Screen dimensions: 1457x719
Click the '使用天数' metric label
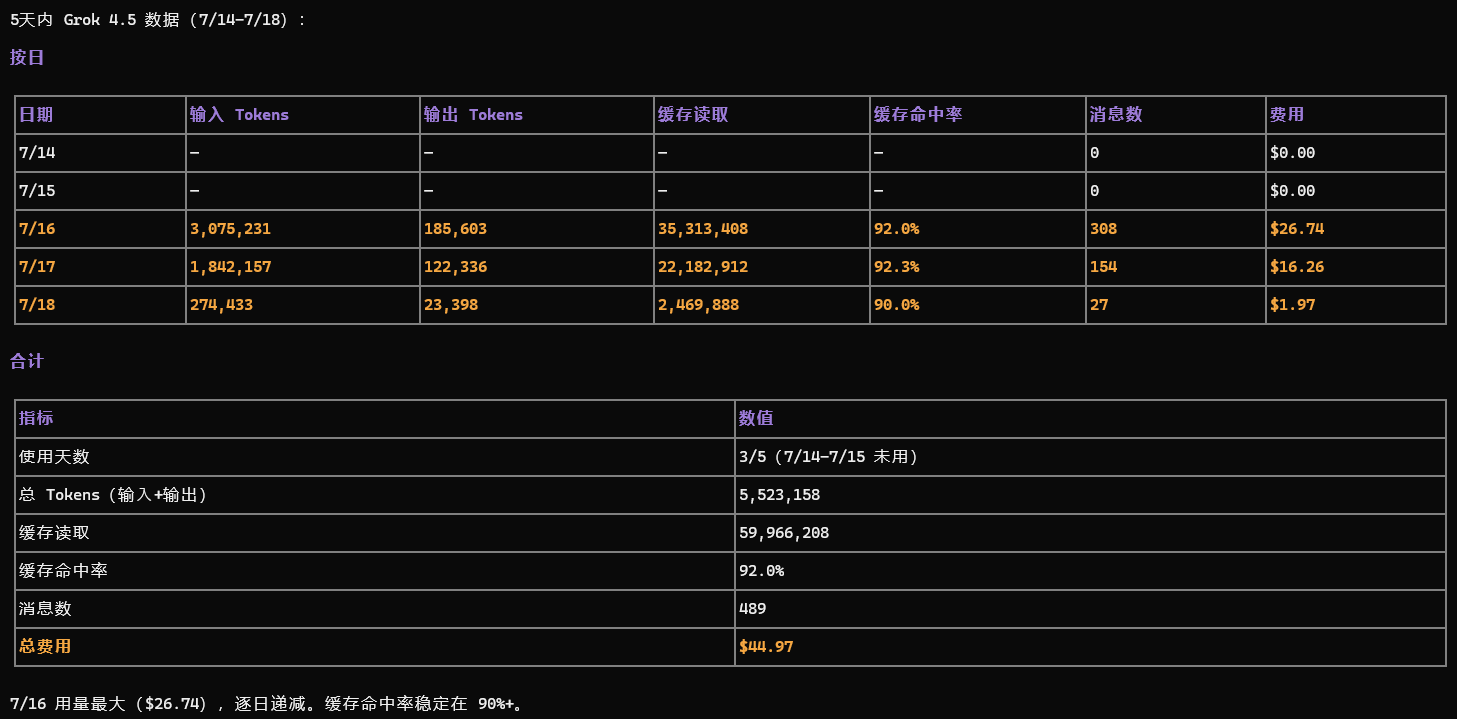[x=54, y=457]
